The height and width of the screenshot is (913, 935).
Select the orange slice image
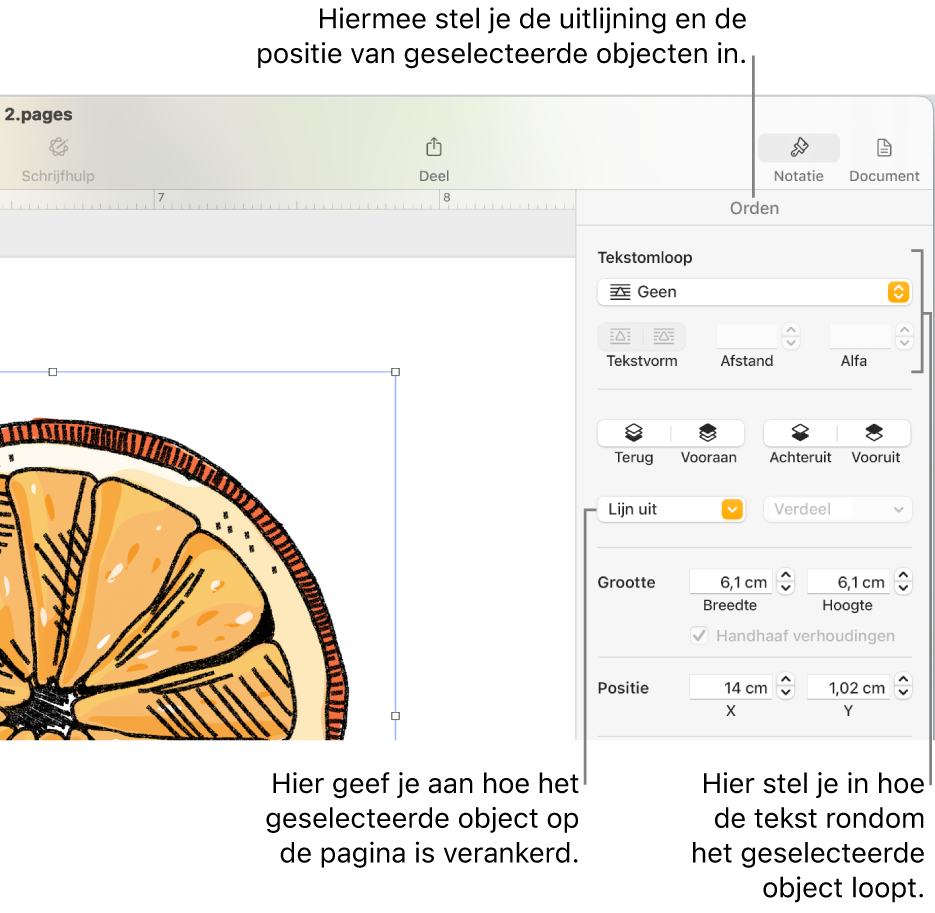click(x=173, y=578)
